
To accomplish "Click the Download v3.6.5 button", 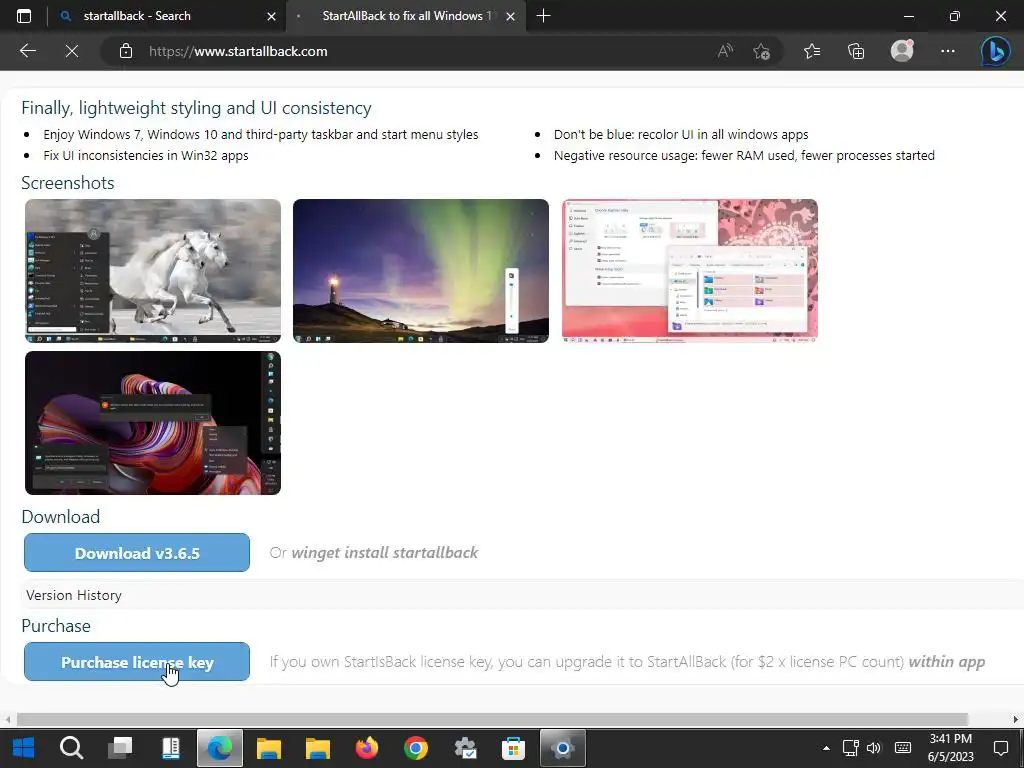I will tap(137, 552).
